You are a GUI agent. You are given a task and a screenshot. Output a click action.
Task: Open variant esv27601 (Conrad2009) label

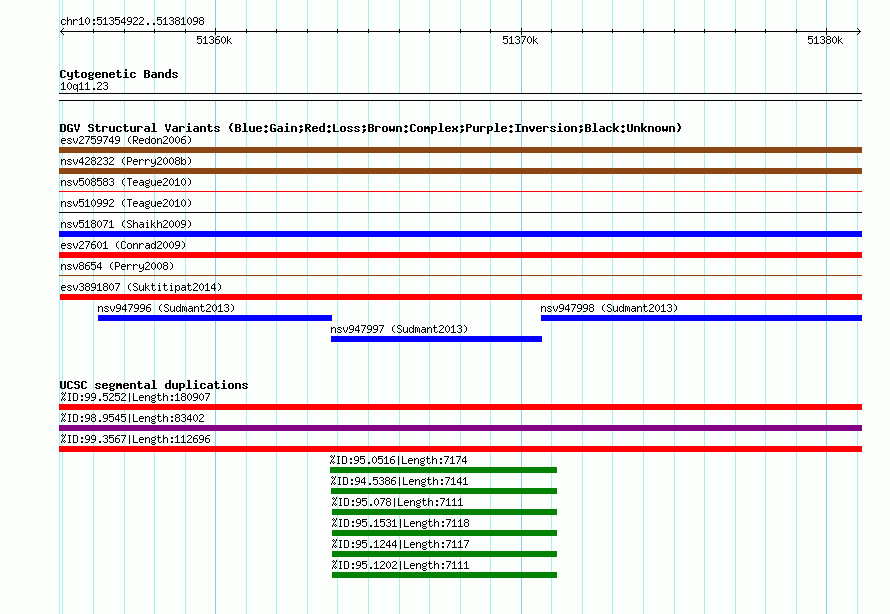tap(123, 245)
